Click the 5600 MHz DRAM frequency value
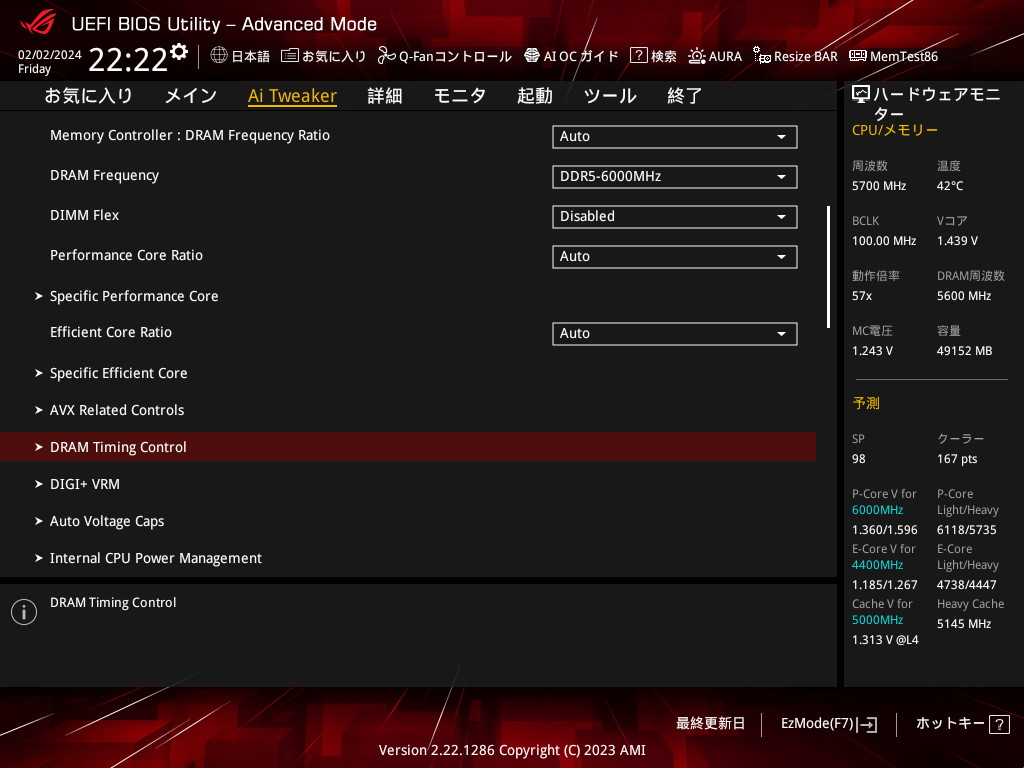 [964, 296]
